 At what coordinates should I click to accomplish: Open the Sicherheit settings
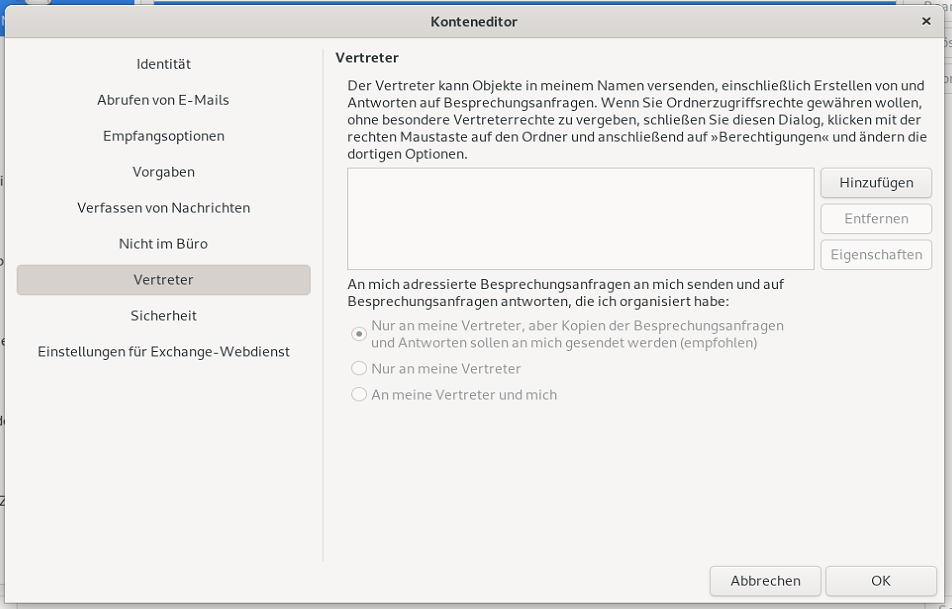coord(163,315)
